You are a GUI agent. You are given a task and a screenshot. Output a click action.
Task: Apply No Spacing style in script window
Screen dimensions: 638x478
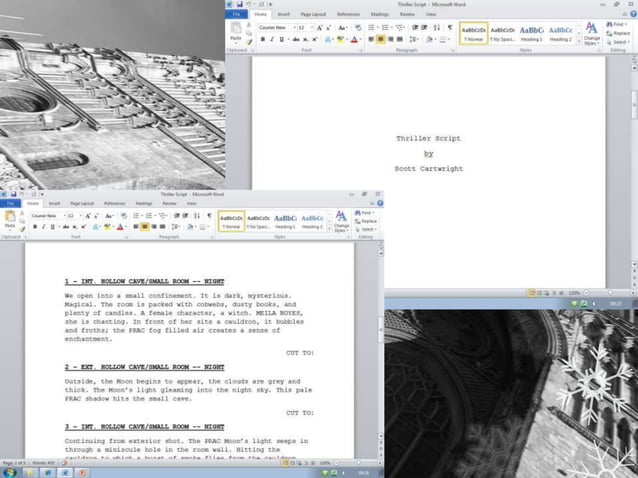(258, 221)
